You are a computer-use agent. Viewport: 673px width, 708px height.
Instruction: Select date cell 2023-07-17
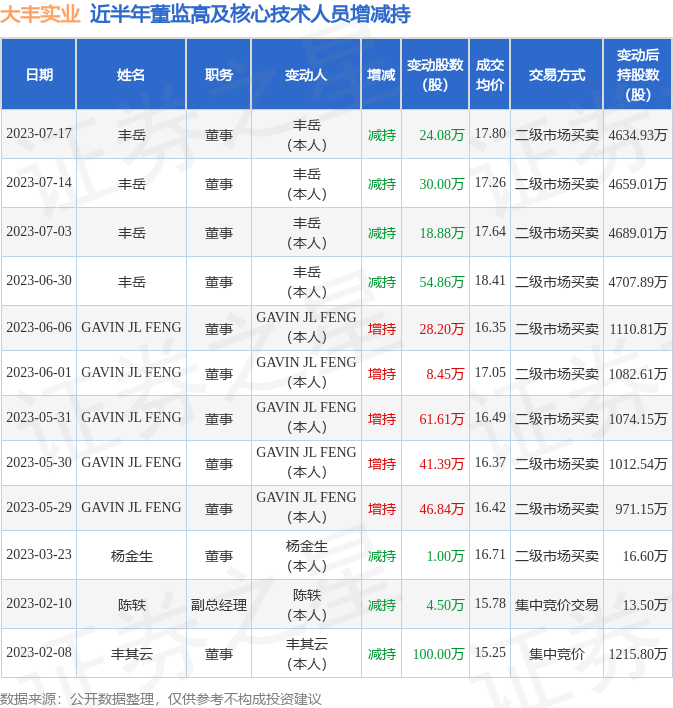point(39,134)
